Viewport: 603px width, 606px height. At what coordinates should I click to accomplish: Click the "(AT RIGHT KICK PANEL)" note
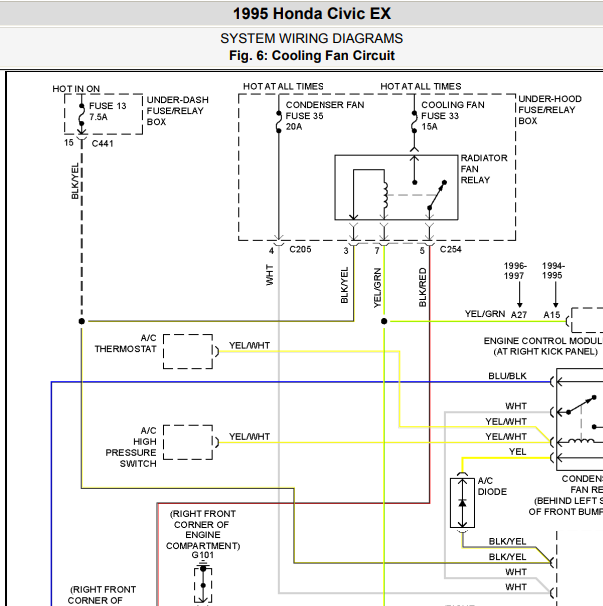click(x=545, y=352)
